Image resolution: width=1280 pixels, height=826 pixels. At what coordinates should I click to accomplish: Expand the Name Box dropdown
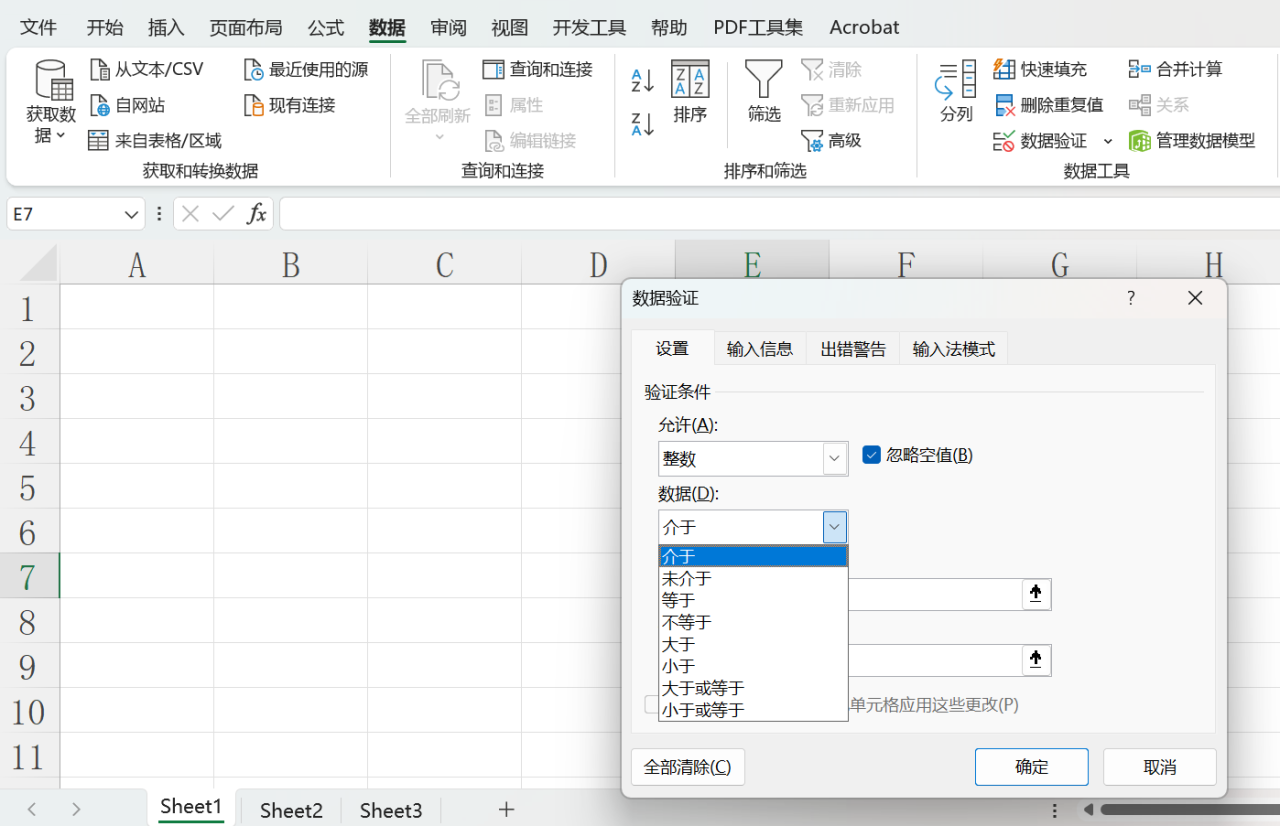132,214
